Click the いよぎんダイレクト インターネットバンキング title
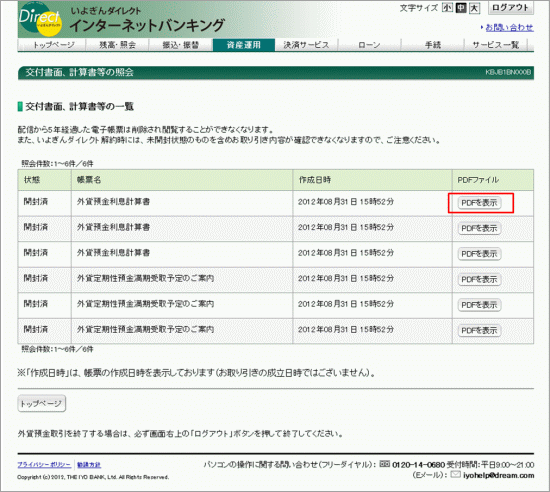Screen dimensions: 550x492 (147, 20)
